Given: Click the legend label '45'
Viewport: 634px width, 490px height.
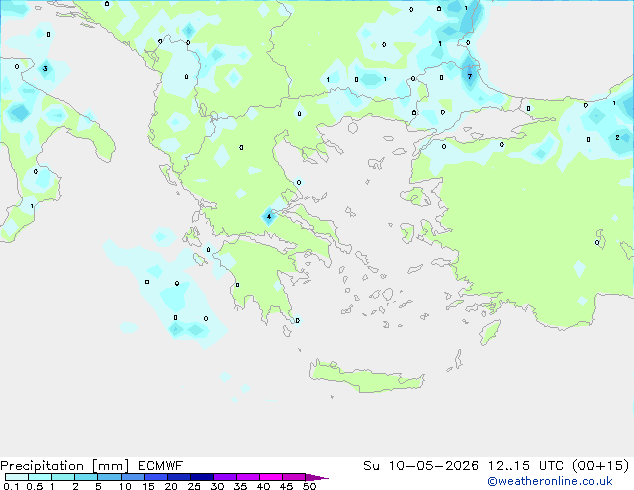Looking at the screenshot, I should point(286,486).
